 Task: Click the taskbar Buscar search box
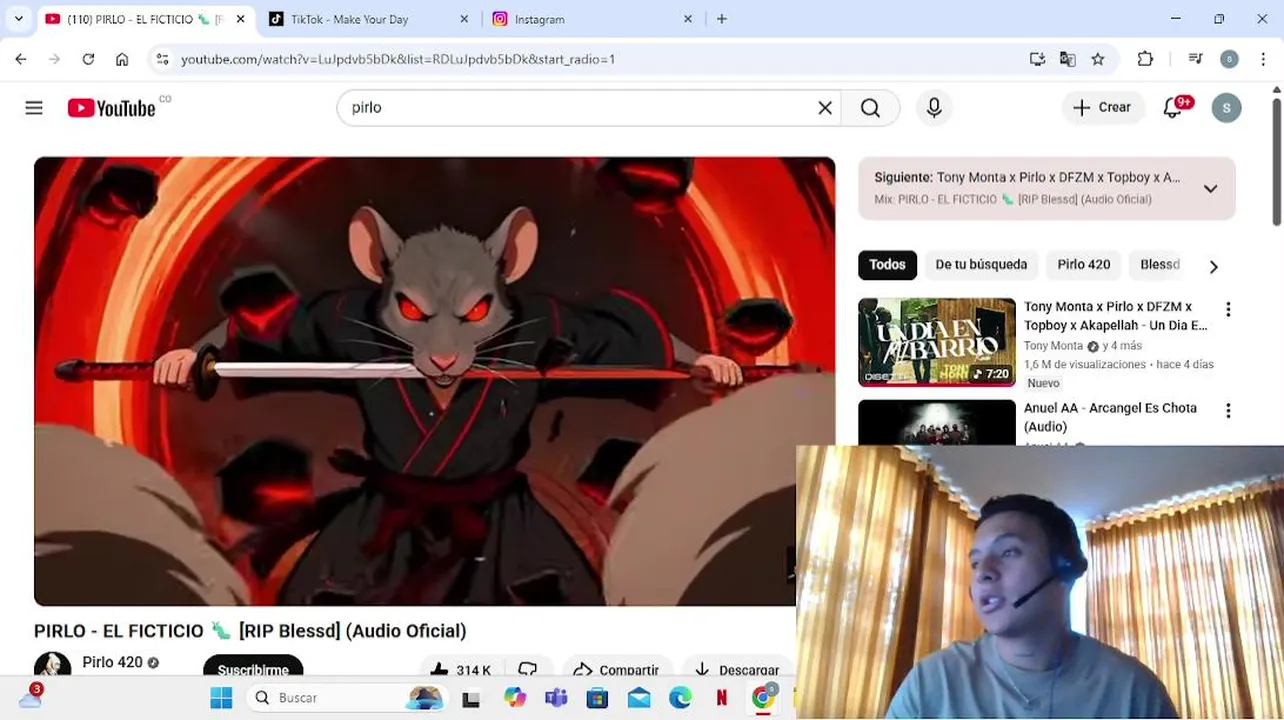(x=346, y=698)
